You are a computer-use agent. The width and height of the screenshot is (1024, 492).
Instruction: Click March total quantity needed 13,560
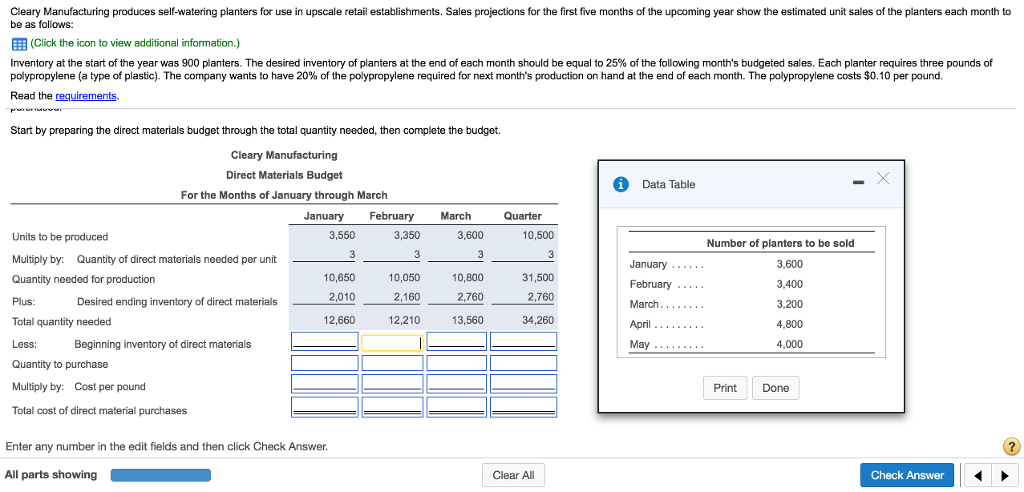pyautogui.click(x=468, y=320)
